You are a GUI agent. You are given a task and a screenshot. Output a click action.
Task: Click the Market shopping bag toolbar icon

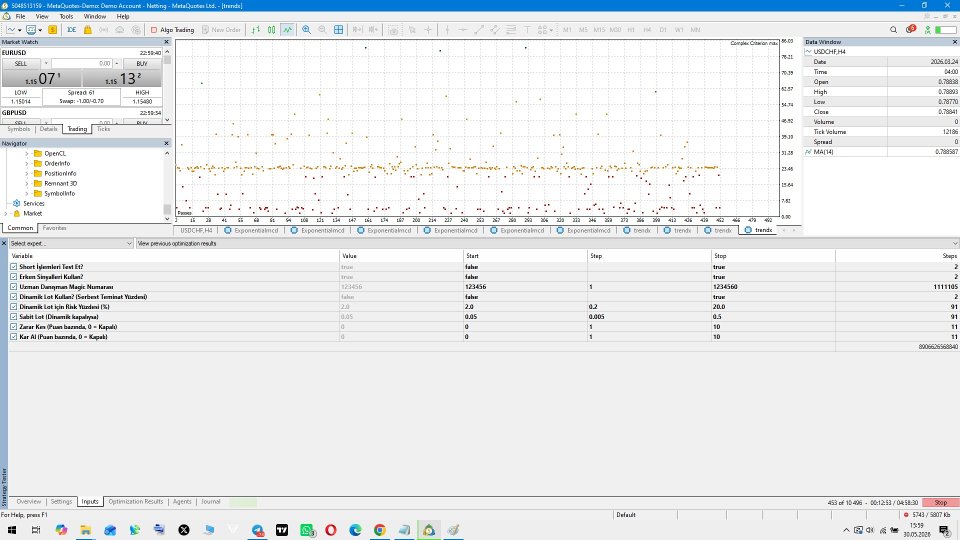pos(88,29)
